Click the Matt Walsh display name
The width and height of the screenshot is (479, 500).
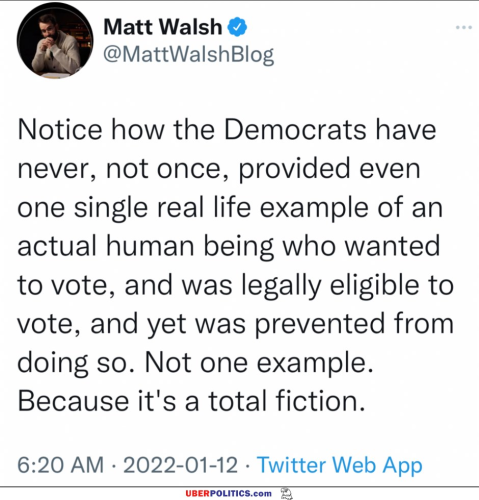pos(163,27)
